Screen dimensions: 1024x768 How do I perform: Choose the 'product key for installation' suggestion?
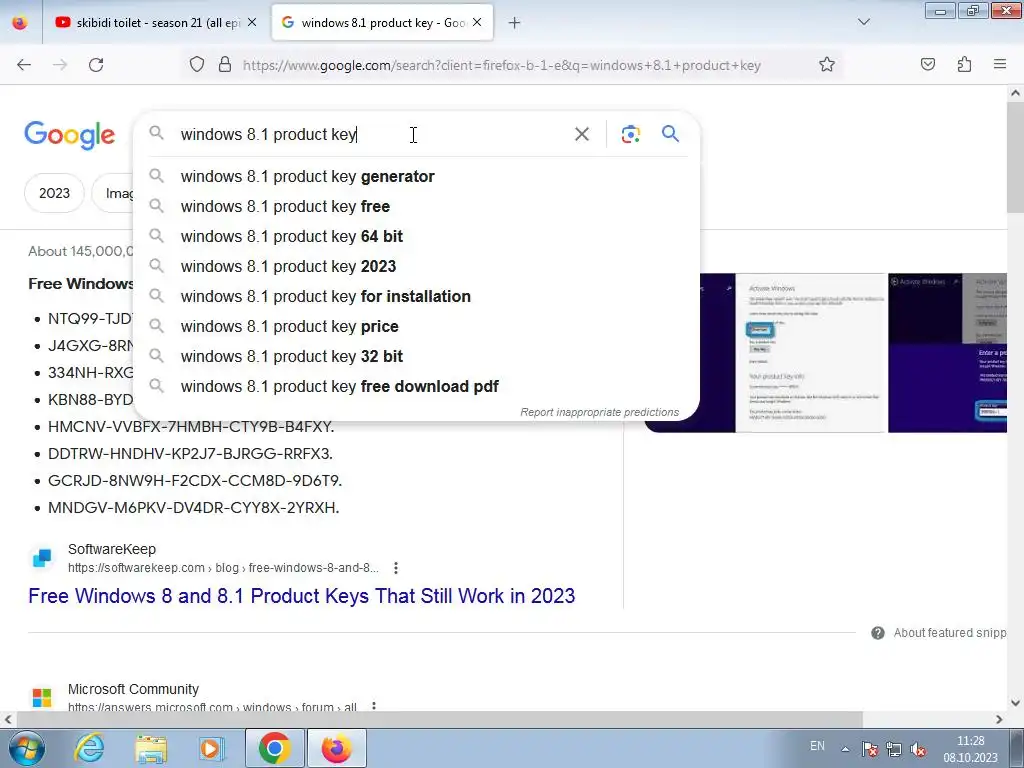point(417,296)
